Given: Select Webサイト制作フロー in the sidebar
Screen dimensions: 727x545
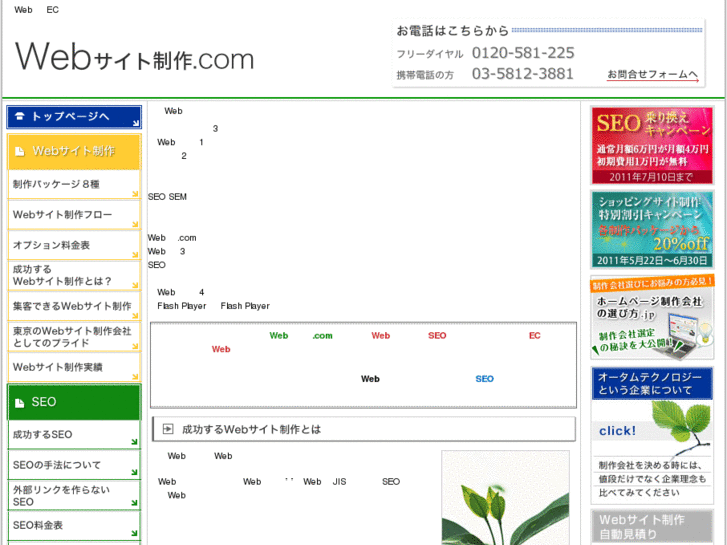Looking at the screenshot, I should (74, 215).
